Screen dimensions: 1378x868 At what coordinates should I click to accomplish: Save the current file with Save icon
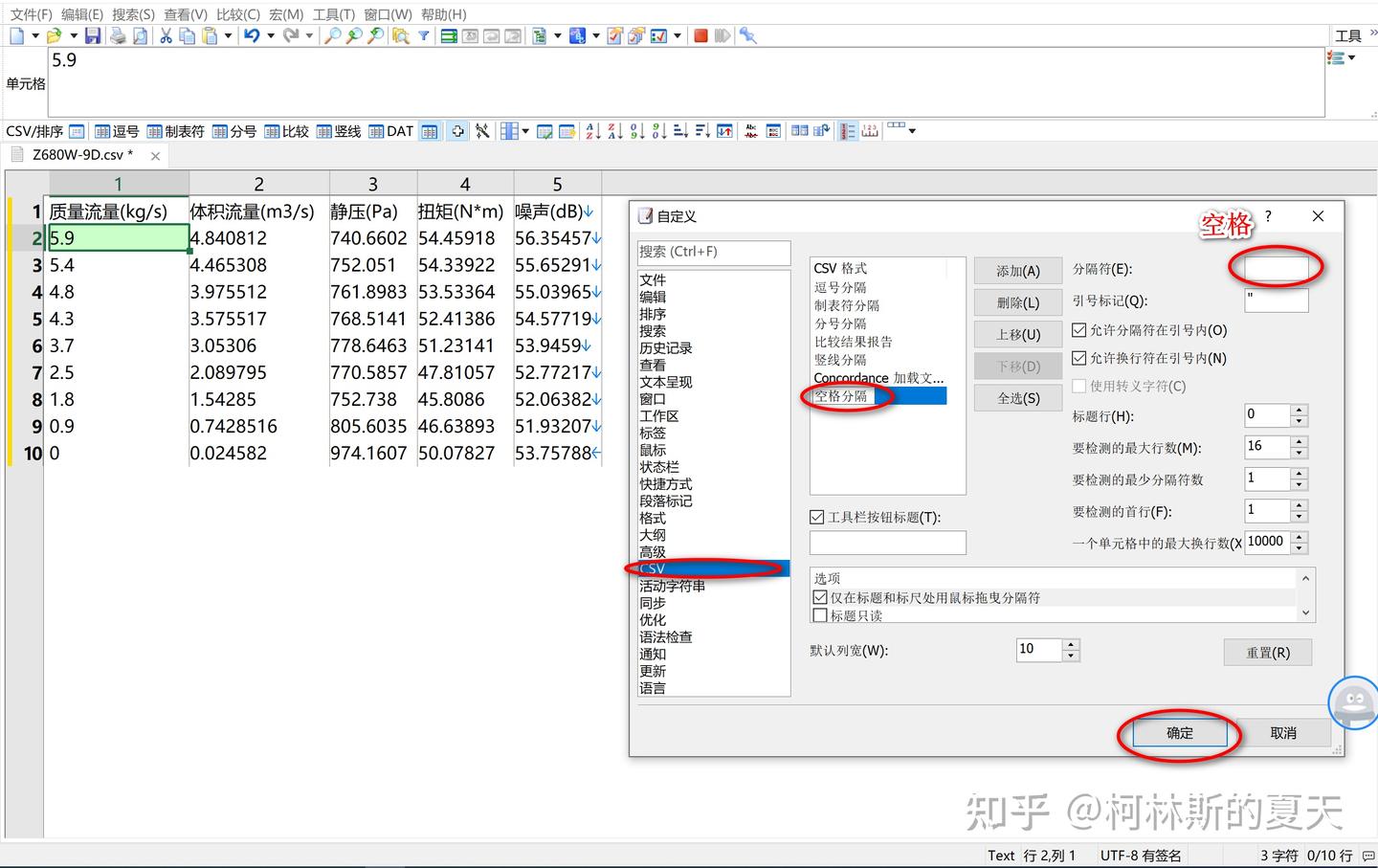(93, 35)
